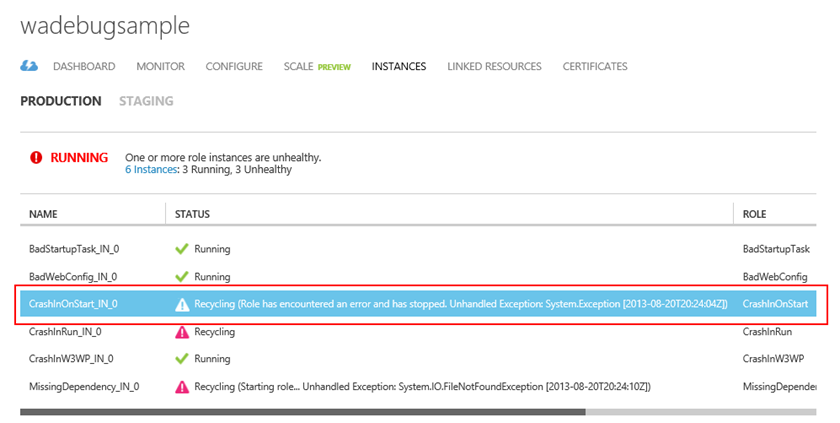Click the green checkmark for BadStartupTask_IN_0
The width and height of the screenshot is (840, 423).
[181, 249]
